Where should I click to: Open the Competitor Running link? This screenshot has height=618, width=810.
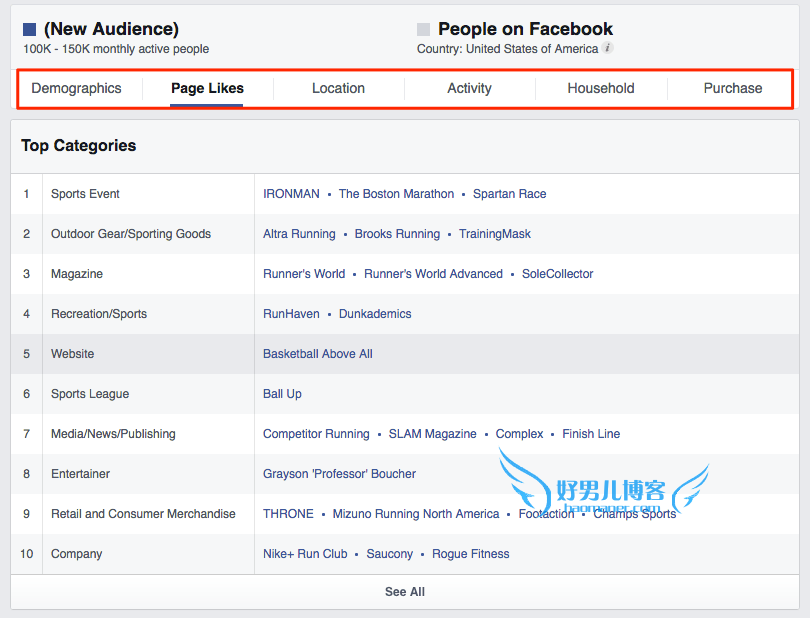(x=316, y=434)
